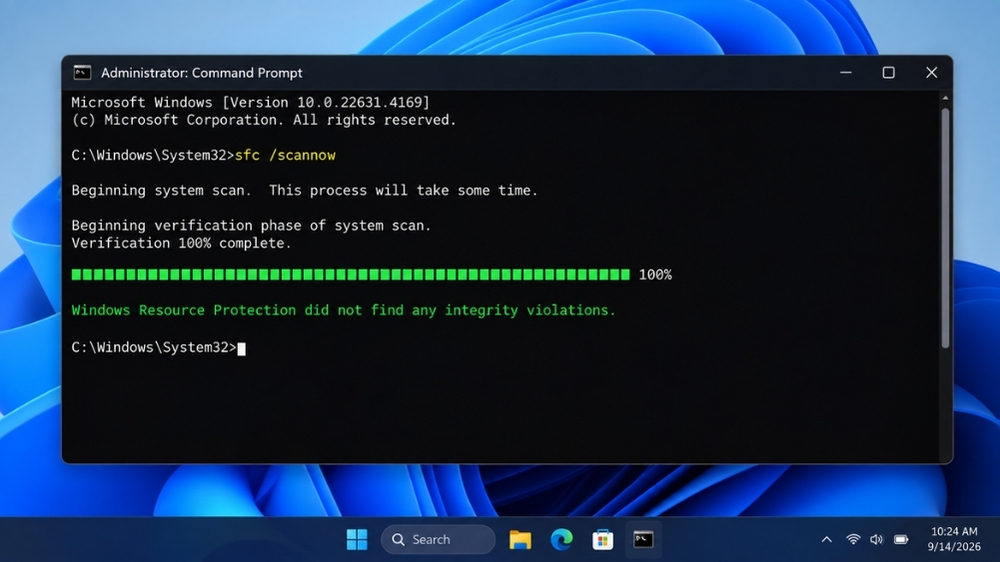Maximize the Command Prompt window
This screenshot has width=1000, height=562.
click(888, 73)
